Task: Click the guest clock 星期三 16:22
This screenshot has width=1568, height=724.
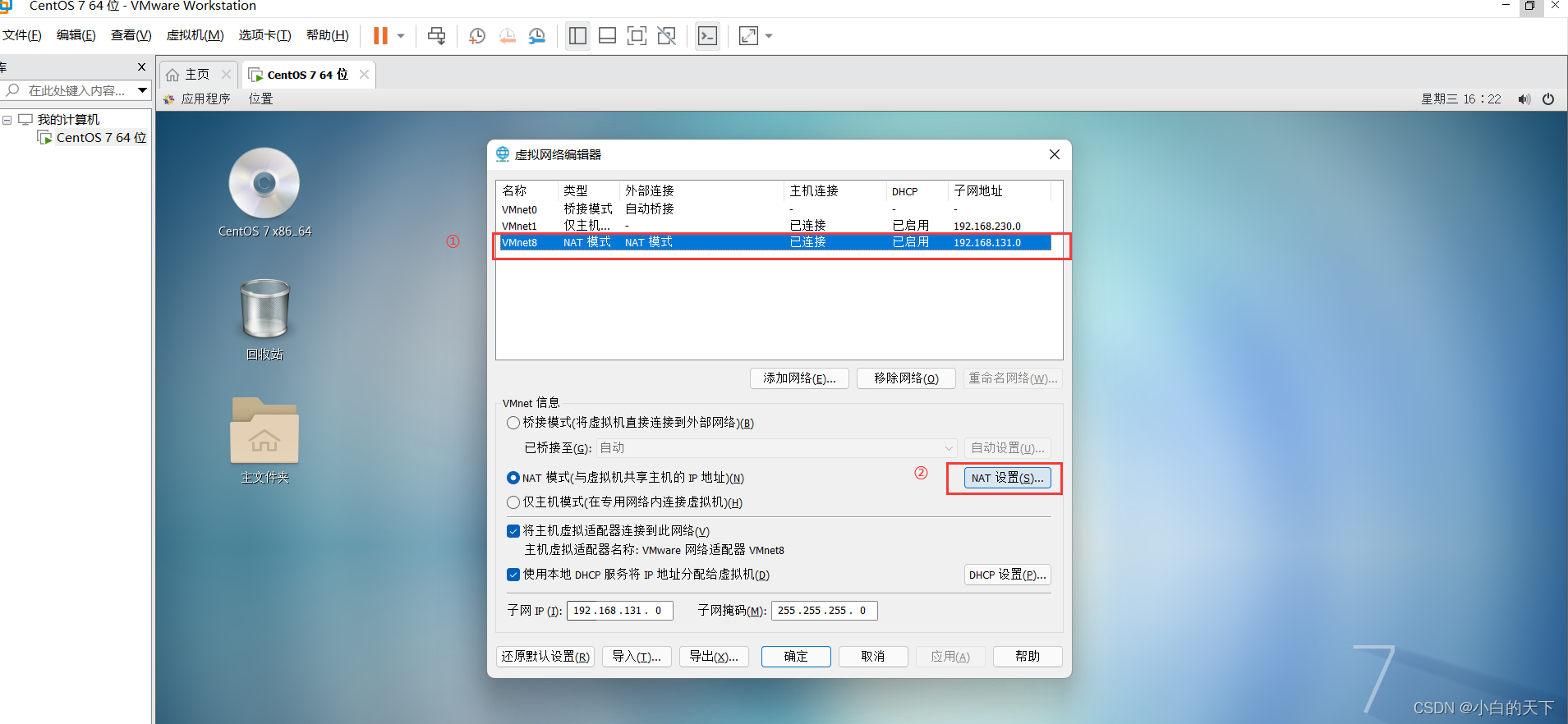Action: [x=1461, y=99]
